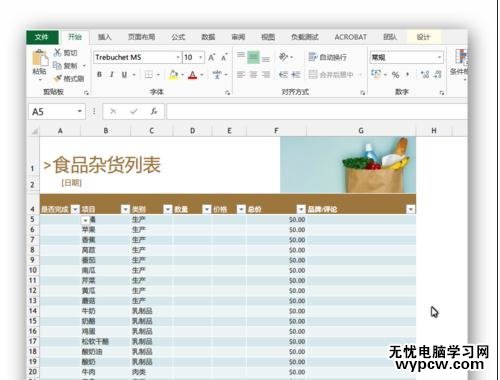Select row header 14
500x380 pixels.
(33, 311)
